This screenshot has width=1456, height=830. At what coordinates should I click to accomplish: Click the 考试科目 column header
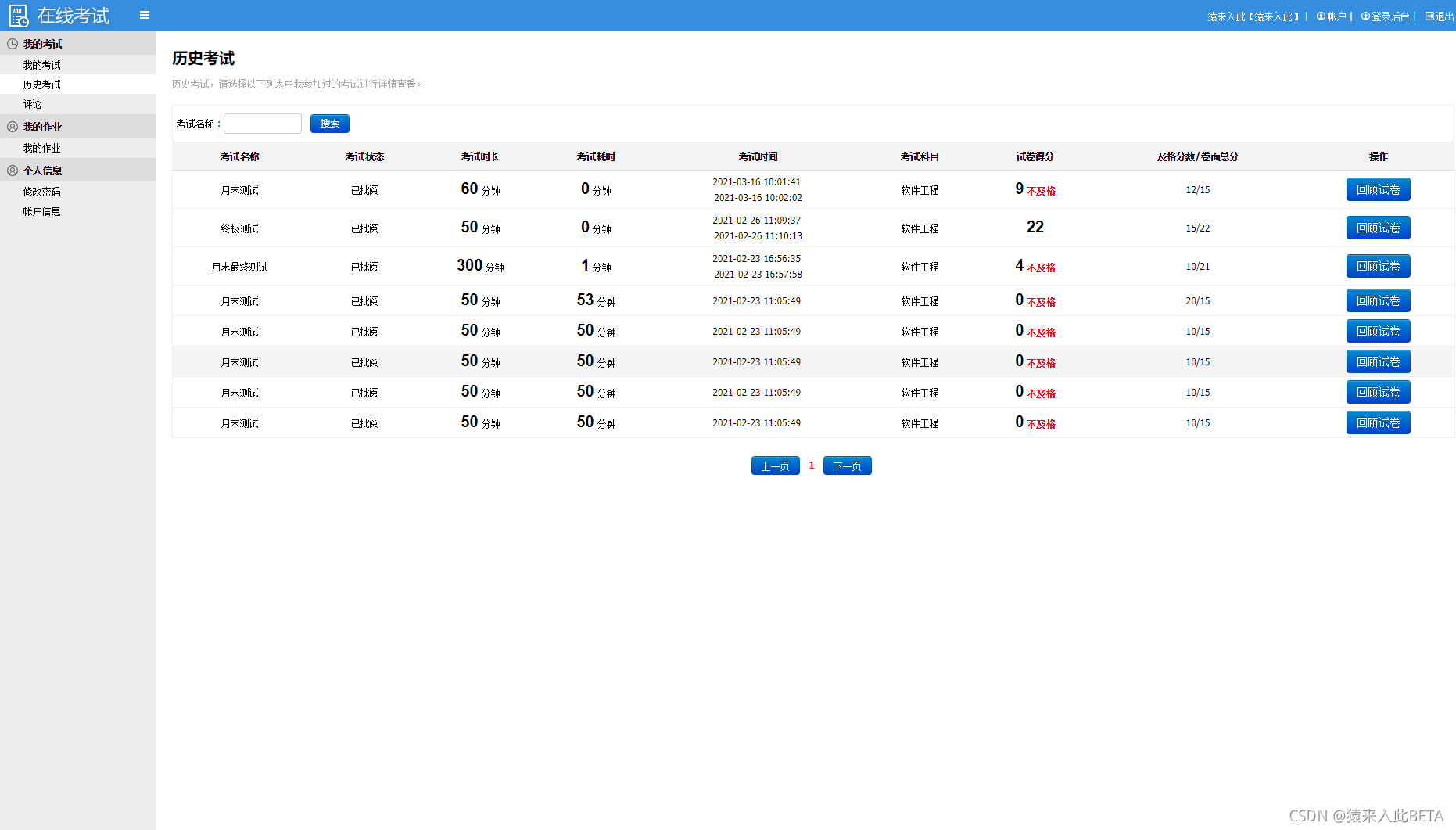pos(920,156)
